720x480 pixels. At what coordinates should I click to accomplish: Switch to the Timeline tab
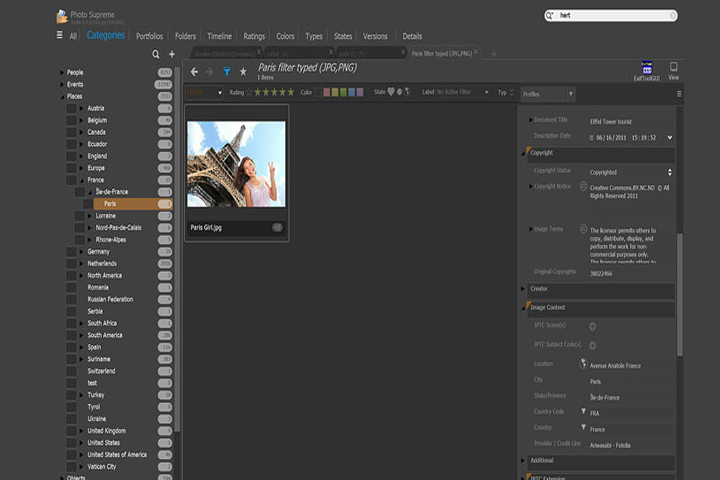click(219, 36)
